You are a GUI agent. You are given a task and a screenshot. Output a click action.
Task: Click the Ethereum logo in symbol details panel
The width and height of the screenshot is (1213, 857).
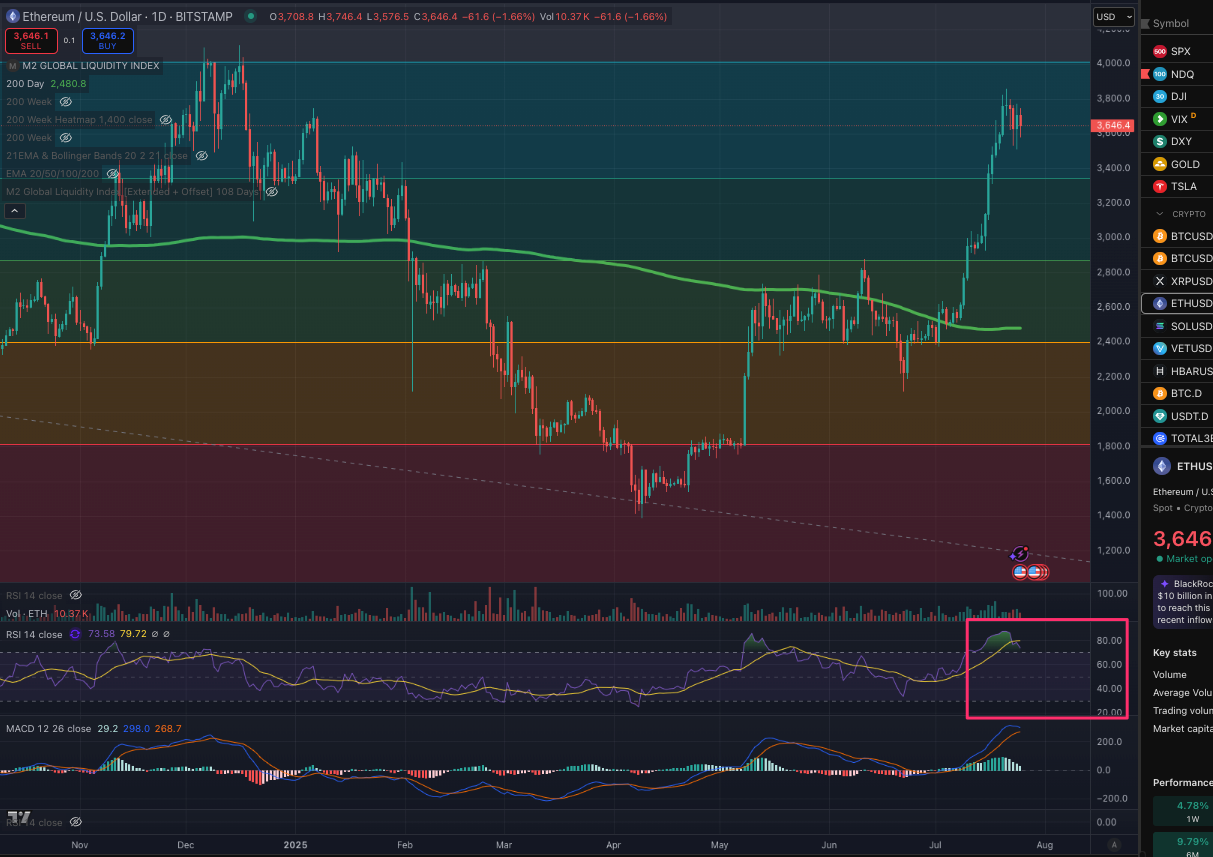1162,466
